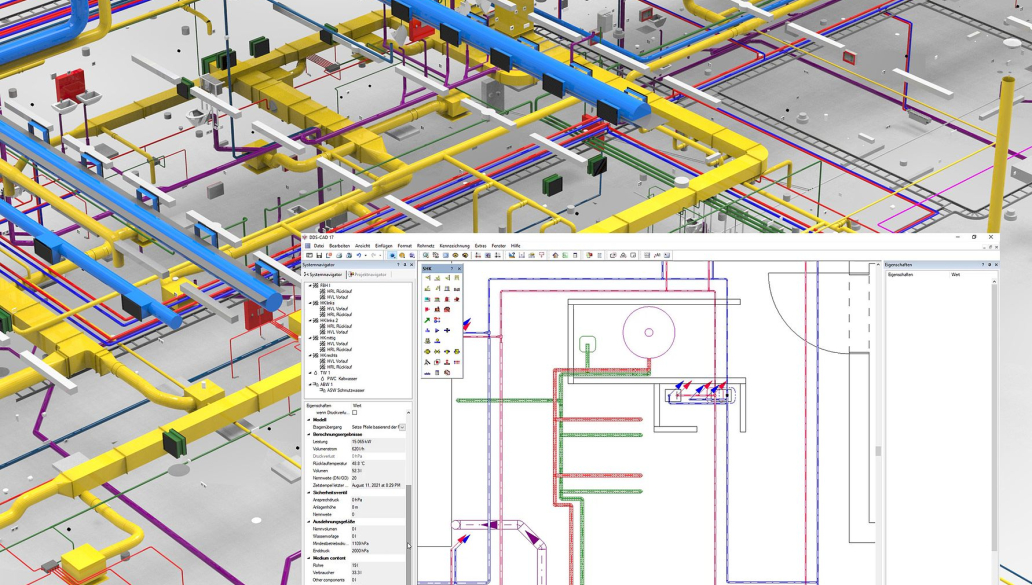
Task: Collapse the HKrechts tree node
Action: [310, 355]
